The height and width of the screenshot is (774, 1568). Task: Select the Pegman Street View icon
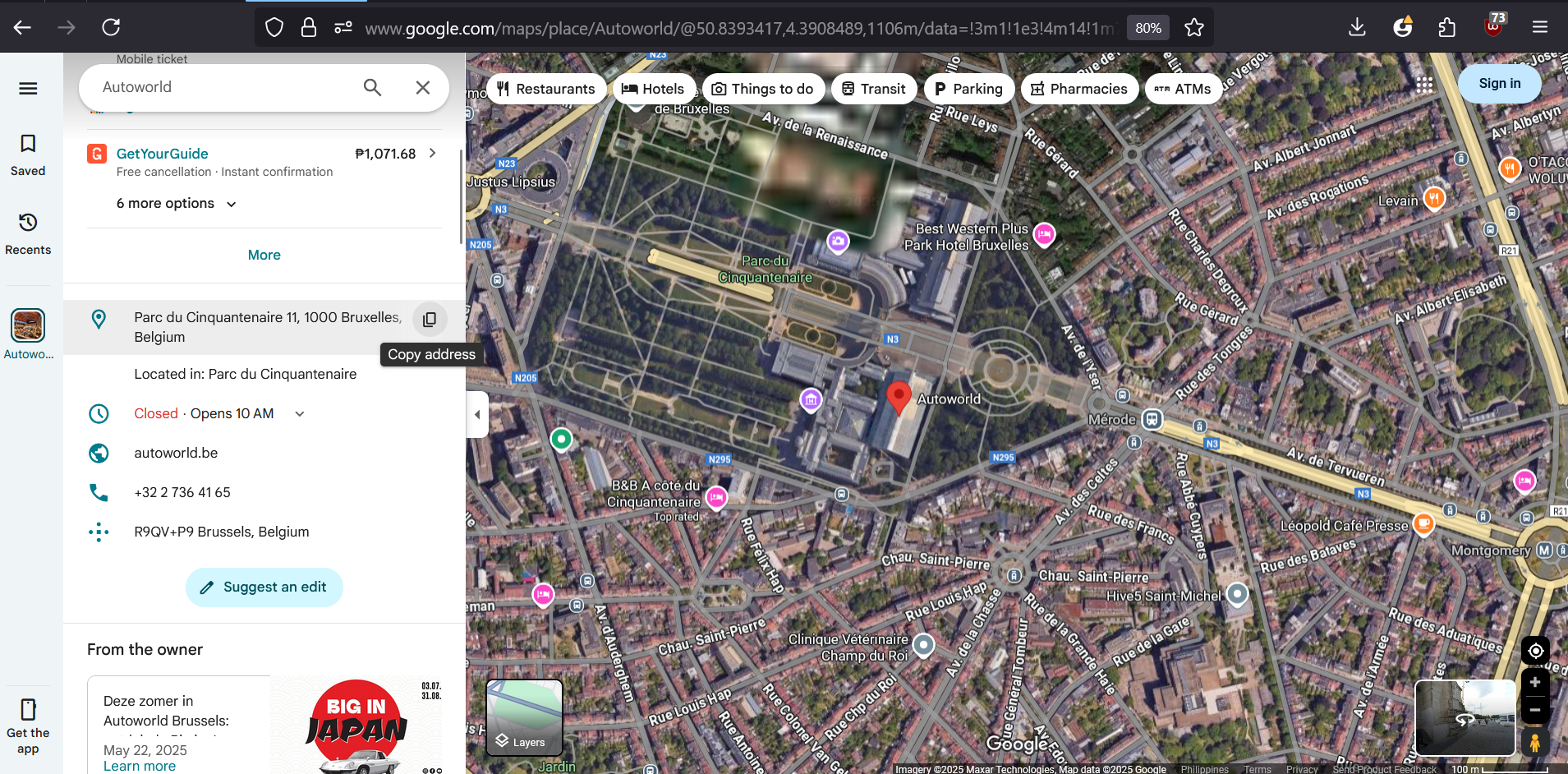coord(1535,743)
